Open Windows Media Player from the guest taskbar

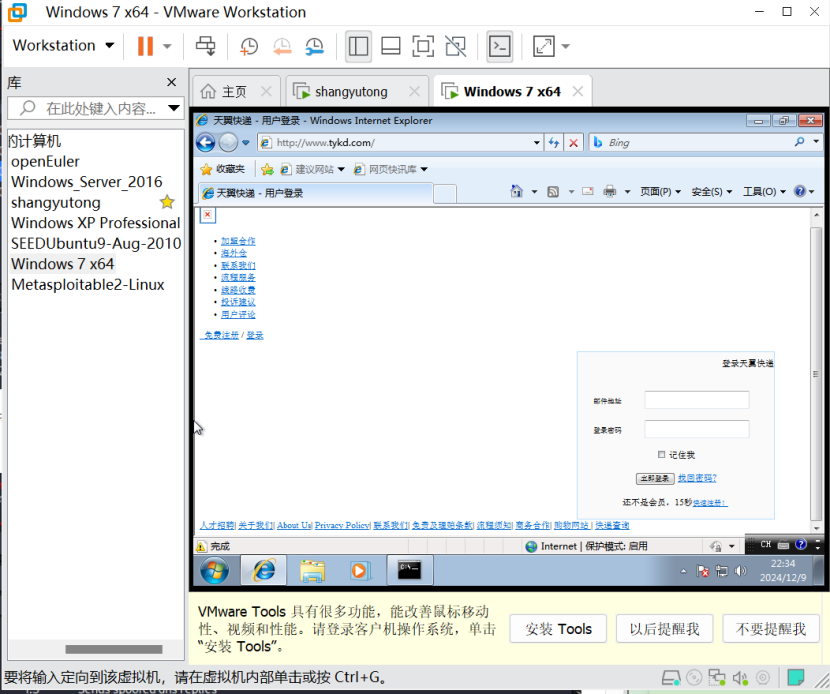point(359,571)
